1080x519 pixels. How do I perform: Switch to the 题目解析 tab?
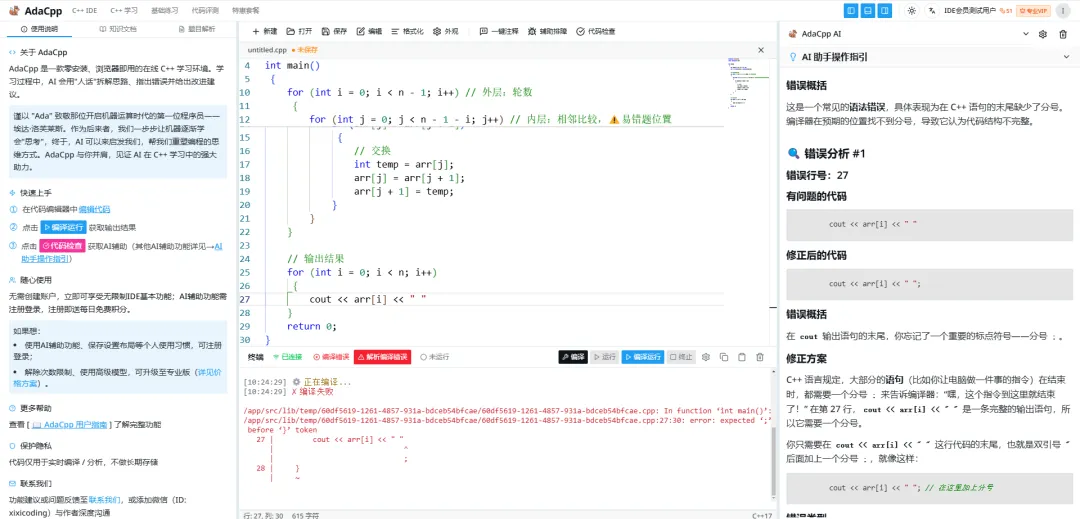pyautogui.click(x=196, y=30)
